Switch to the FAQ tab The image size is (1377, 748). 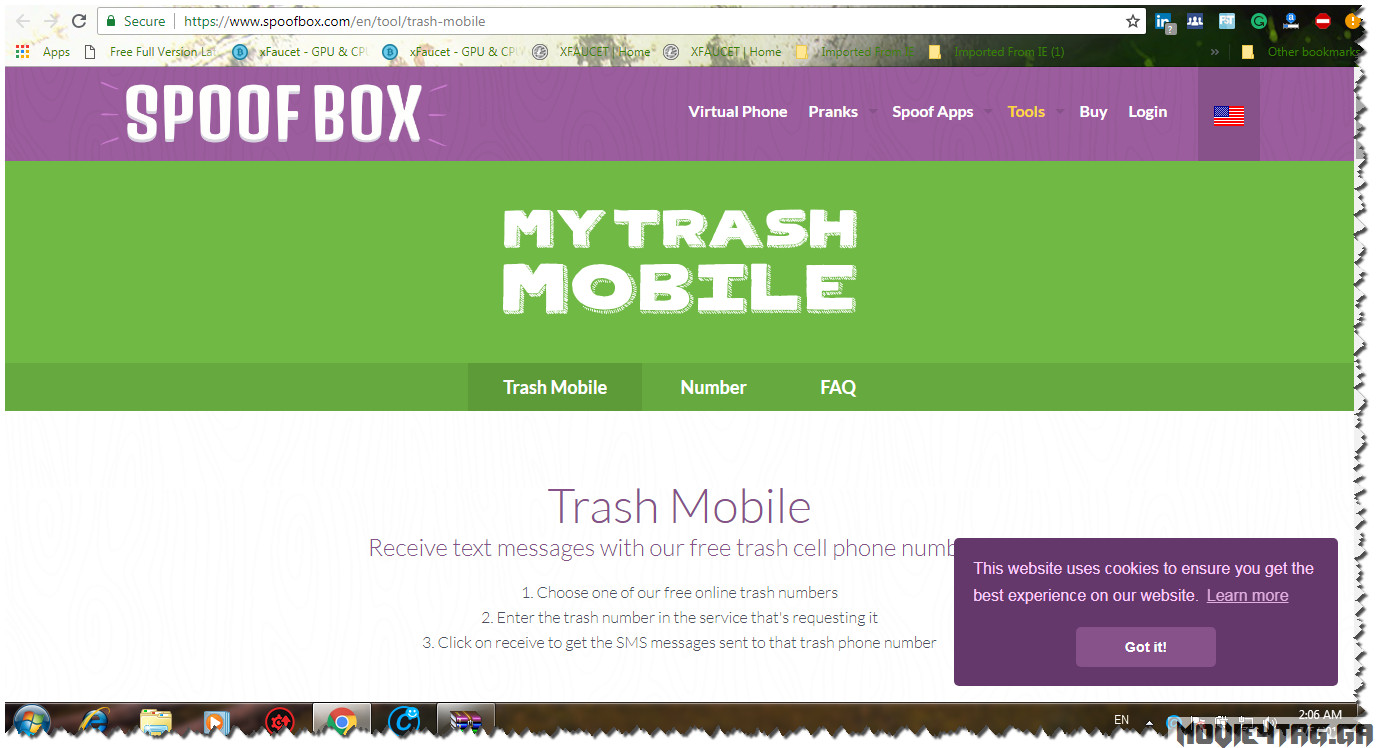[838, 387]
